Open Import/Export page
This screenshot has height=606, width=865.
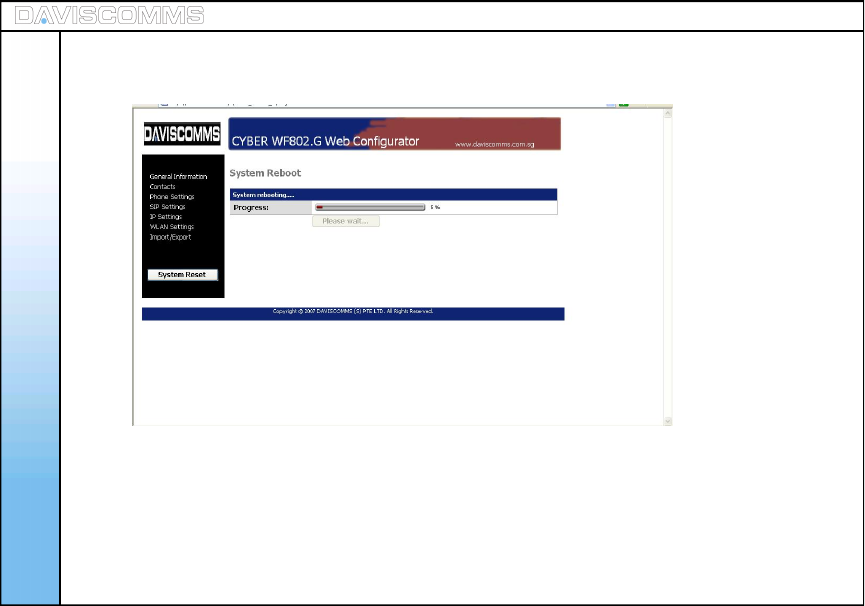tap(170, 237)
